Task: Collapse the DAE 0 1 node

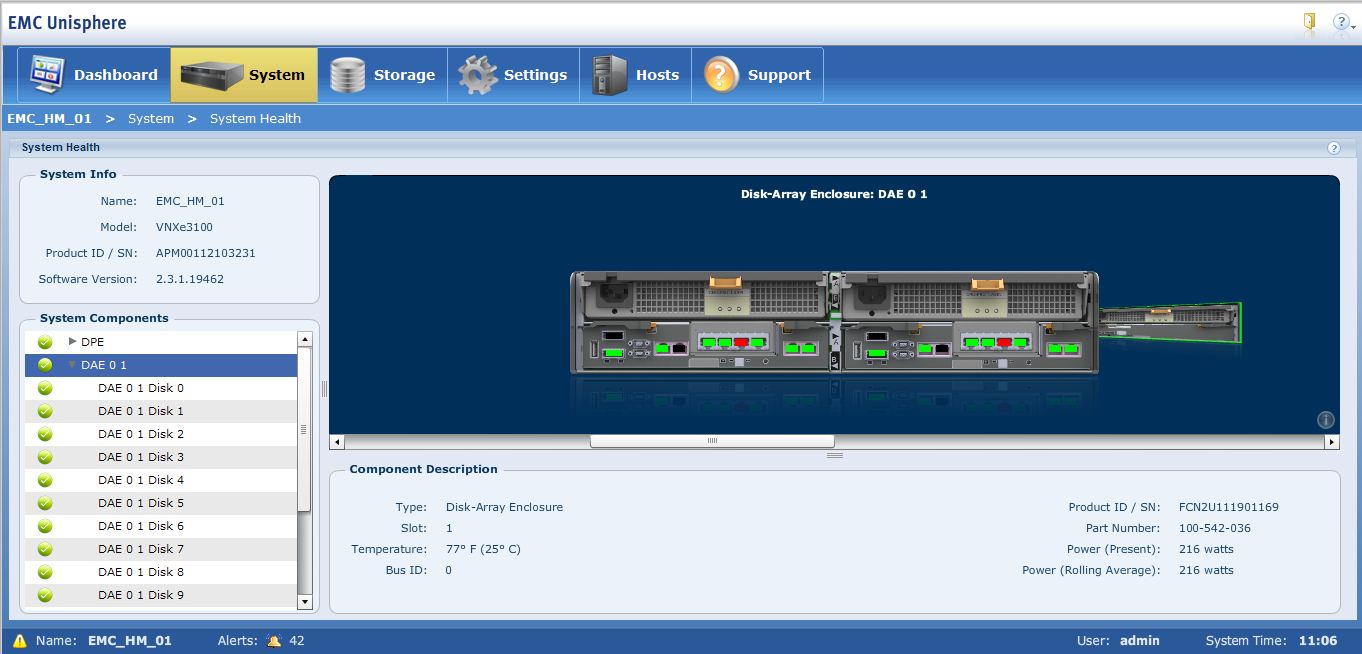Action: point(72,365)
